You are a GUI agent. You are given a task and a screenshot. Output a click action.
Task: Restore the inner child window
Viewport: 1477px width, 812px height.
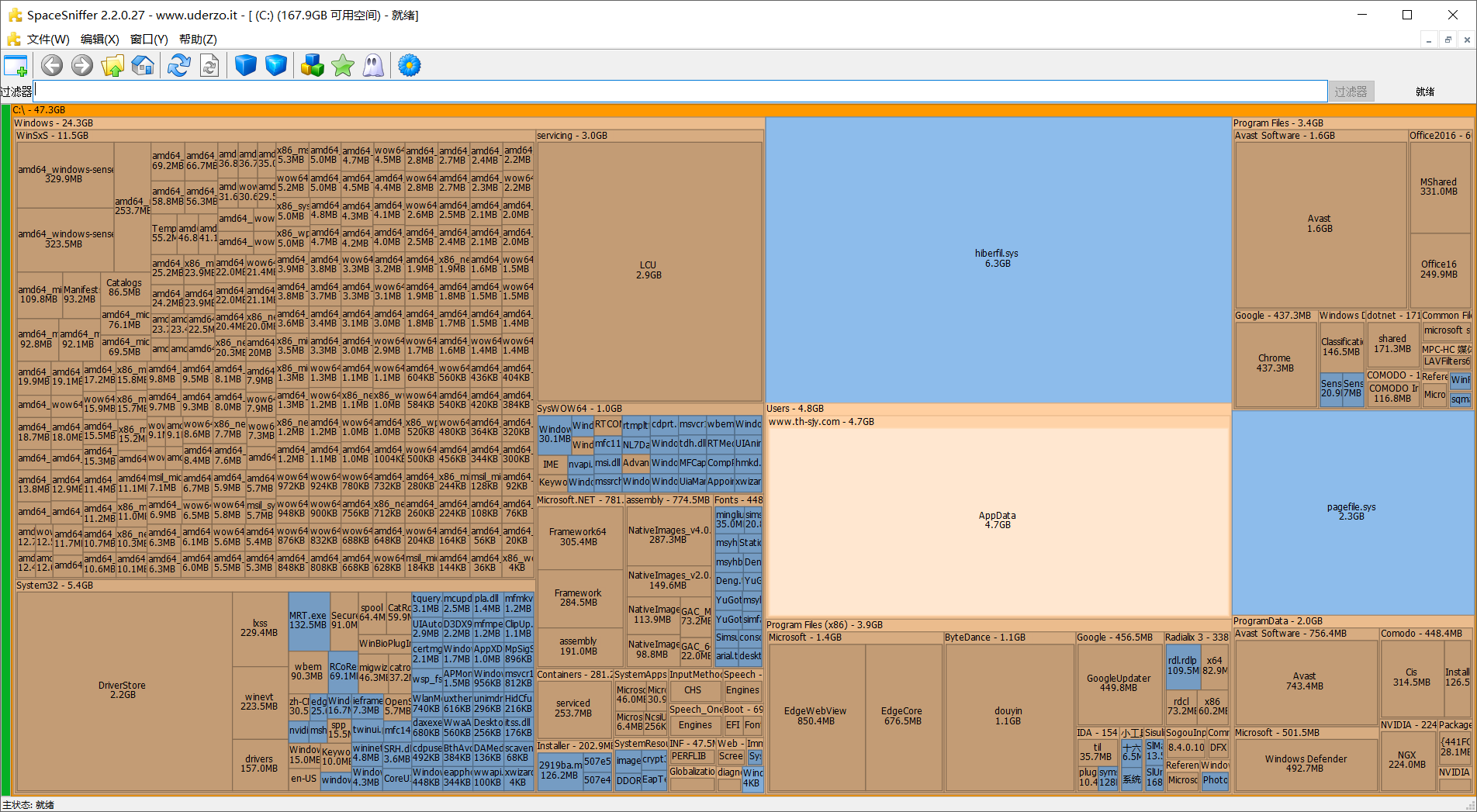(x=1448, y=40)
